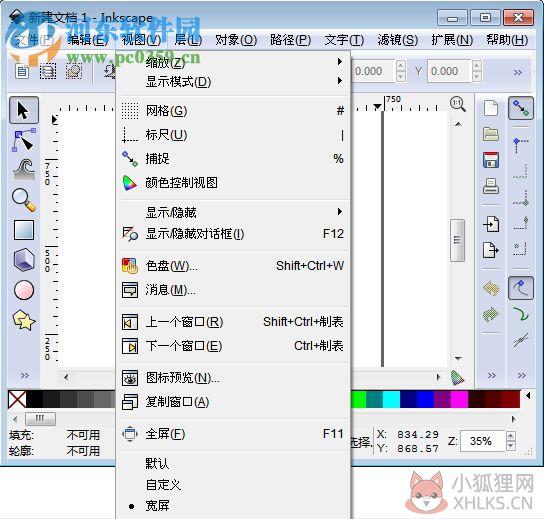The width and height of the screenshot is (544, 519).
Task: Expand the toolbox overflow chevron at left
Action: (x=24, y=375)
